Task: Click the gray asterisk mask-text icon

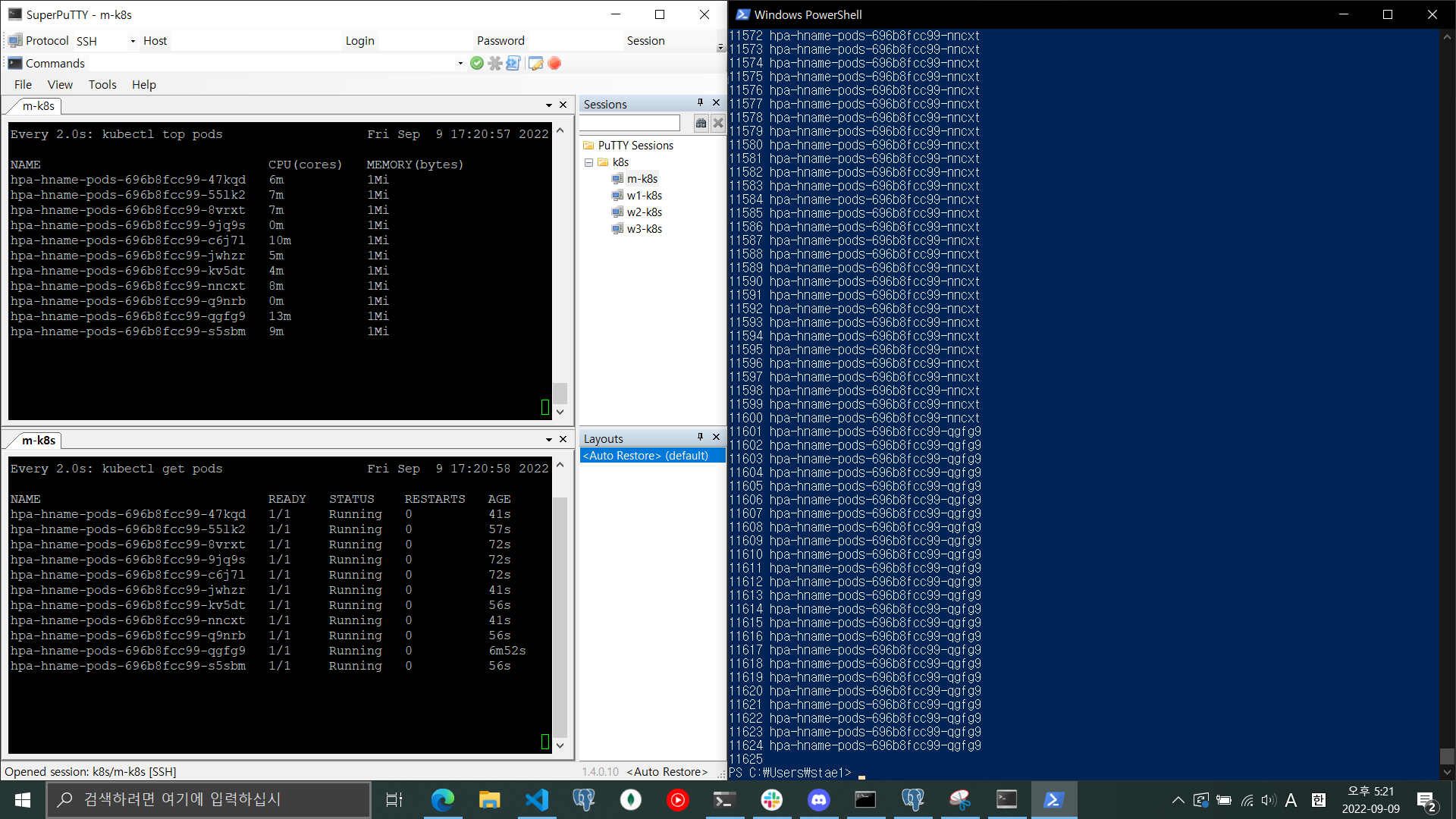Action: click(495, 64)
